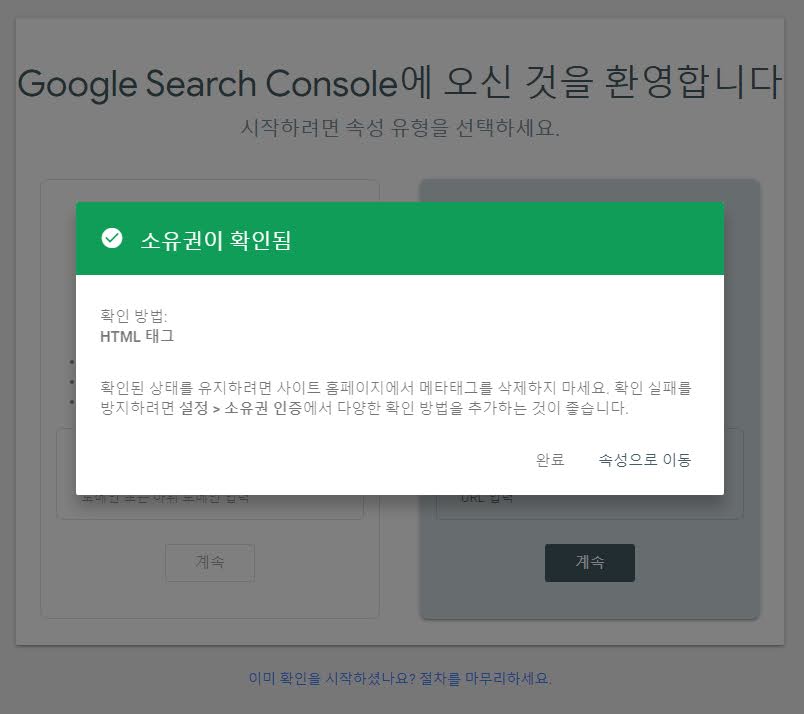Click the HTML 태그 verification method text

pos(137,336)
